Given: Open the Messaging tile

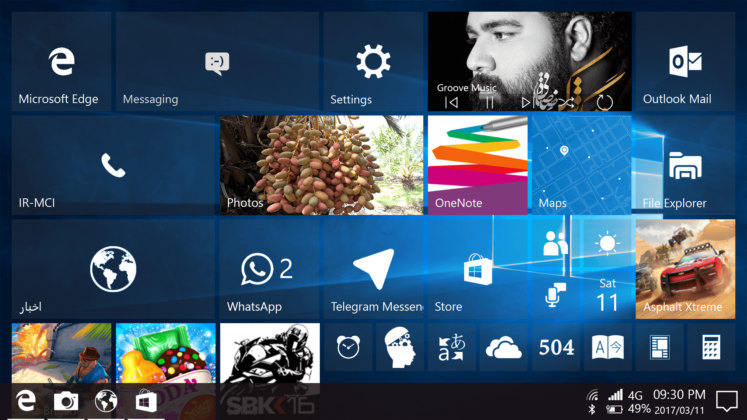Looking at the screenshot, I should pos(217,61).
